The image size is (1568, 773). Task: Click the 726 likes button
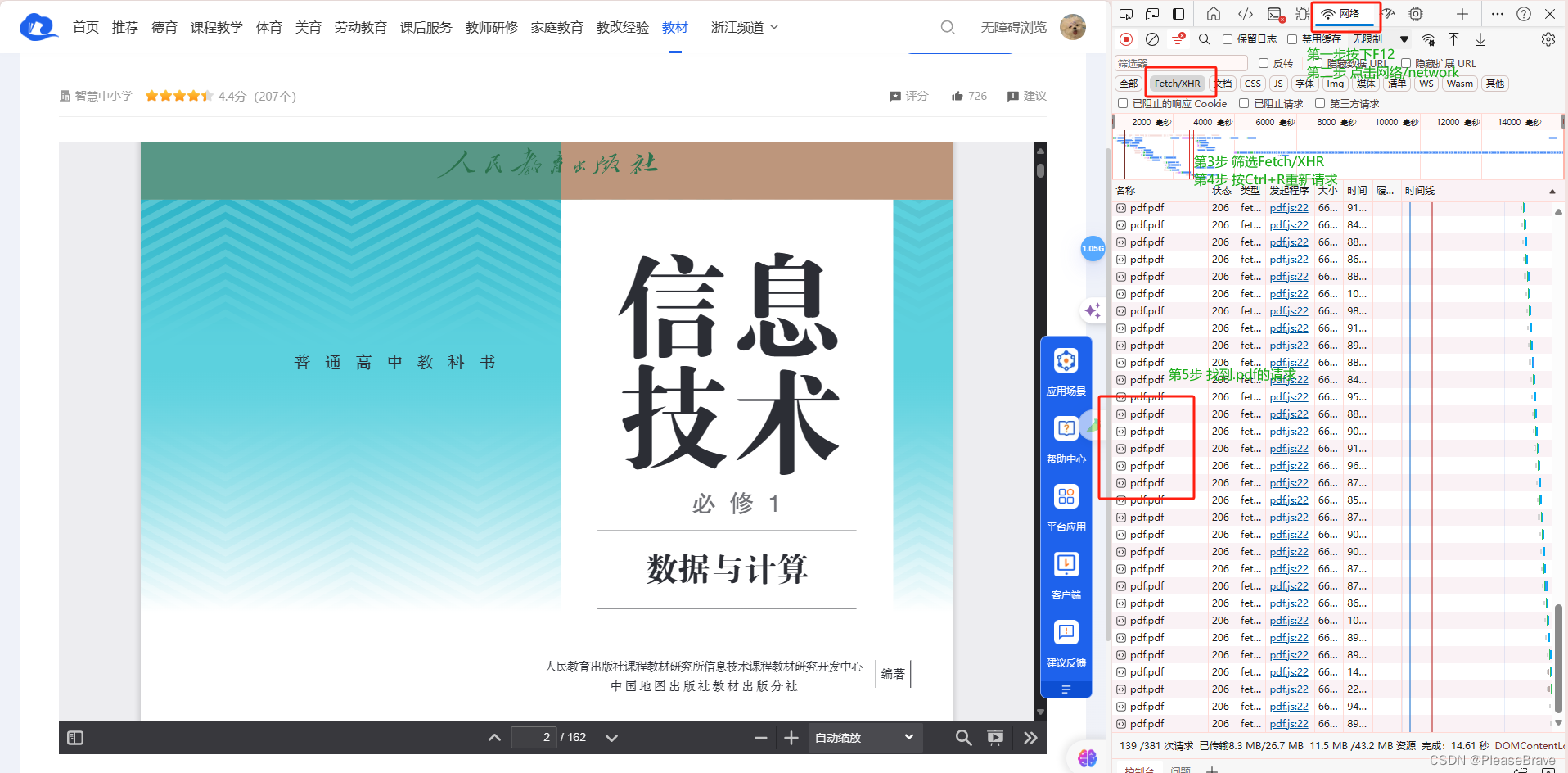pyautogui.click(x=969, y=96)
